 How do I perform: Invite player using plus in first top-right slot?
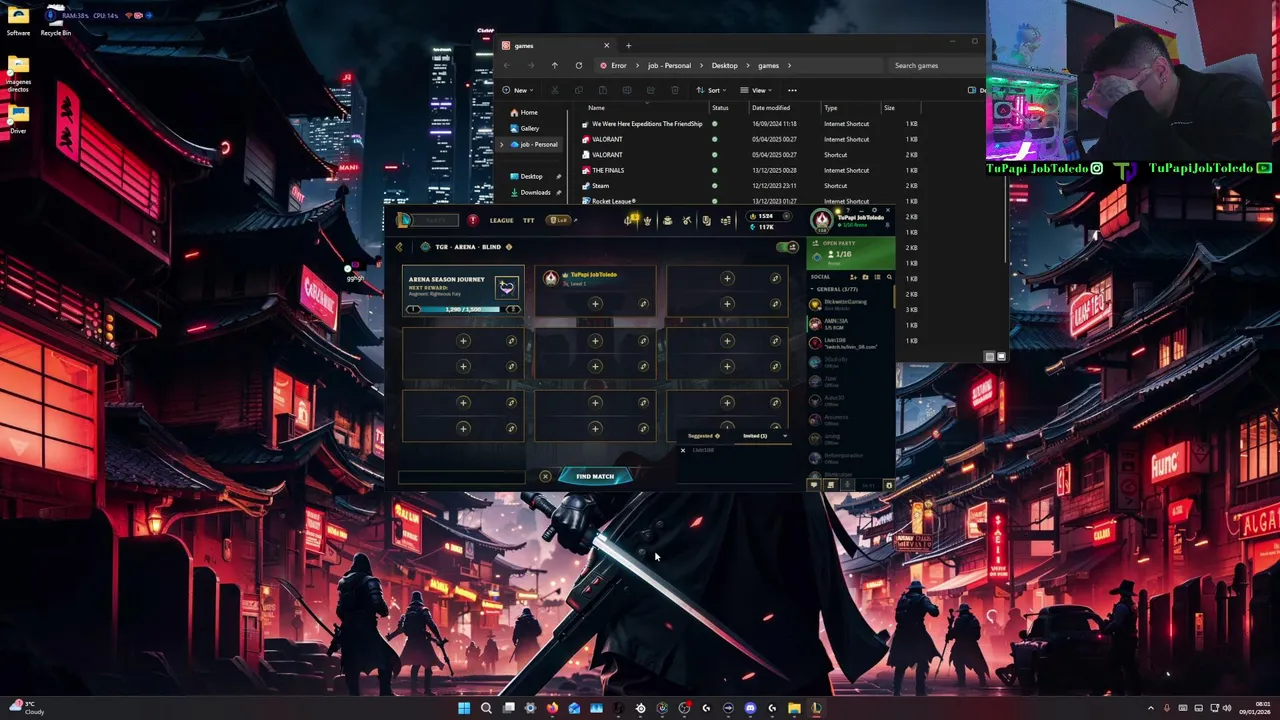click(727, 278)
